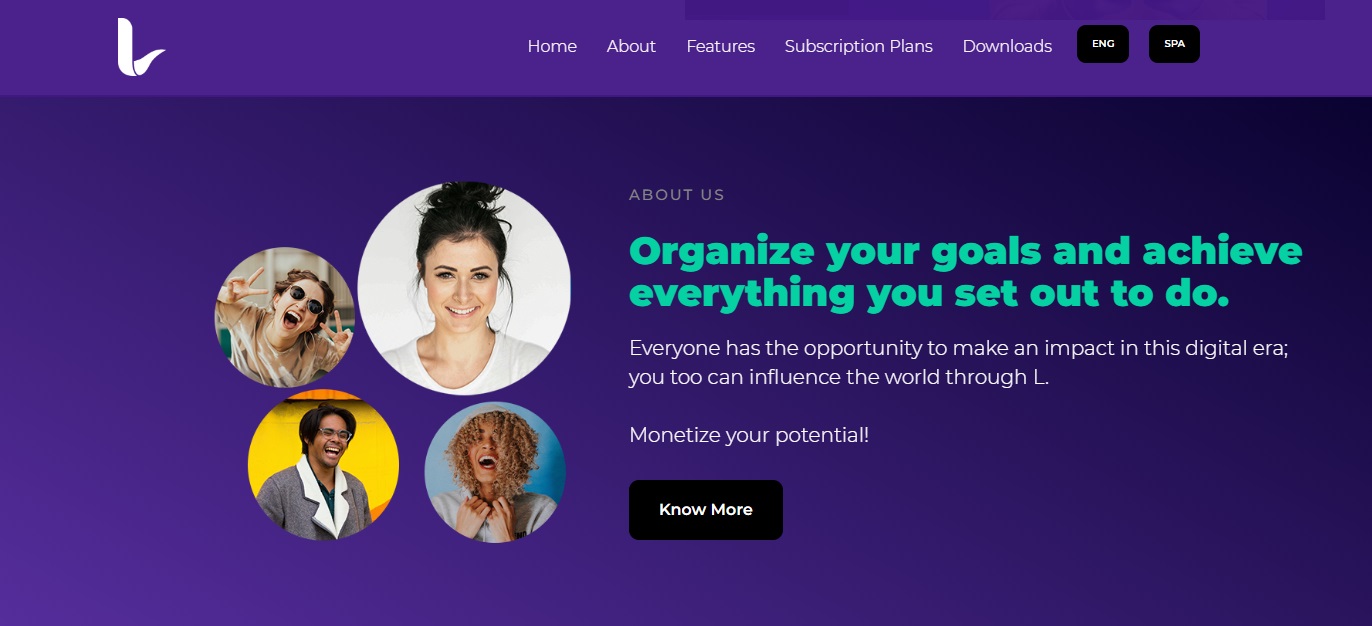The width and height of the screenshot is (1372, 626).
Task: Go to the About menu item
Action: tap(631, 46)
